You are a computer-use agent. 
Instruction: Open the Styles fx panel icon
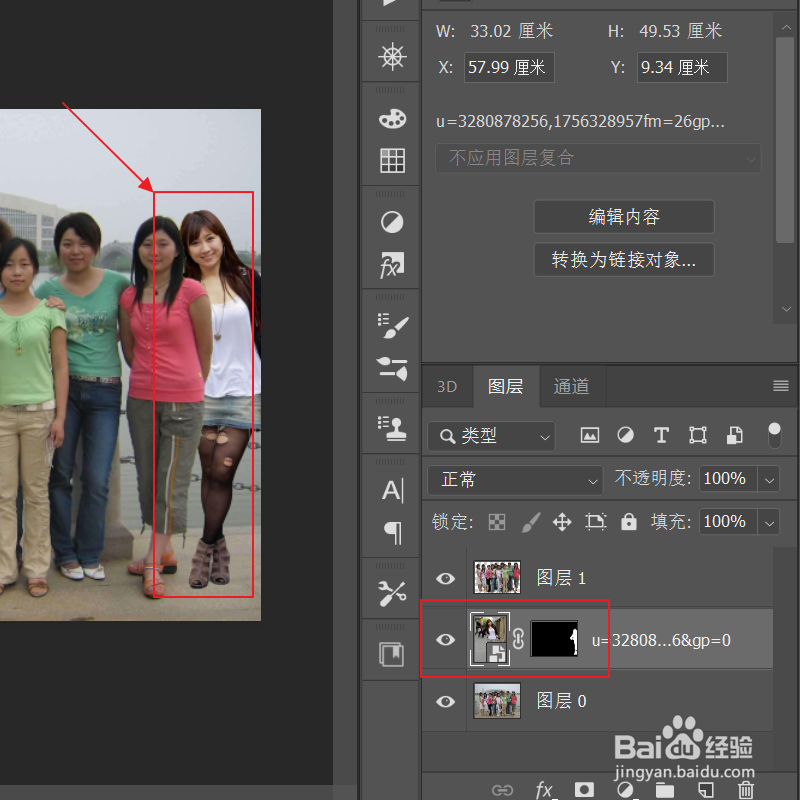pyautogui.click(x=392, y=264)
